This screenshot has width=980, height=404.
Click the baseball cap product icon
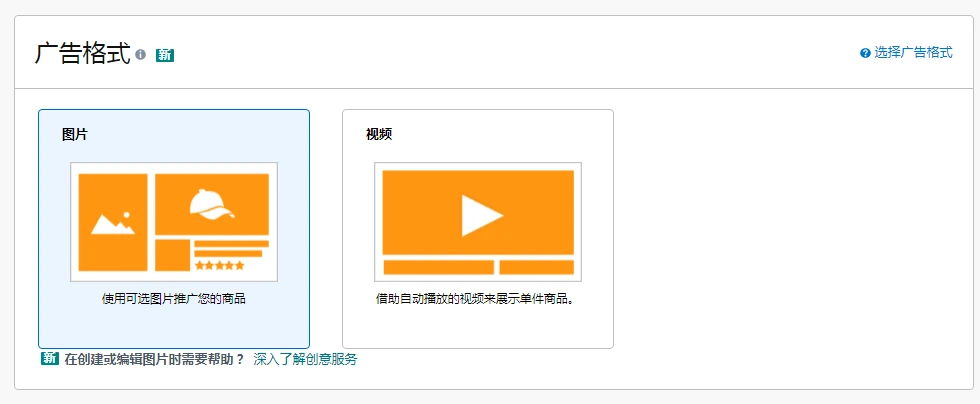211,204
